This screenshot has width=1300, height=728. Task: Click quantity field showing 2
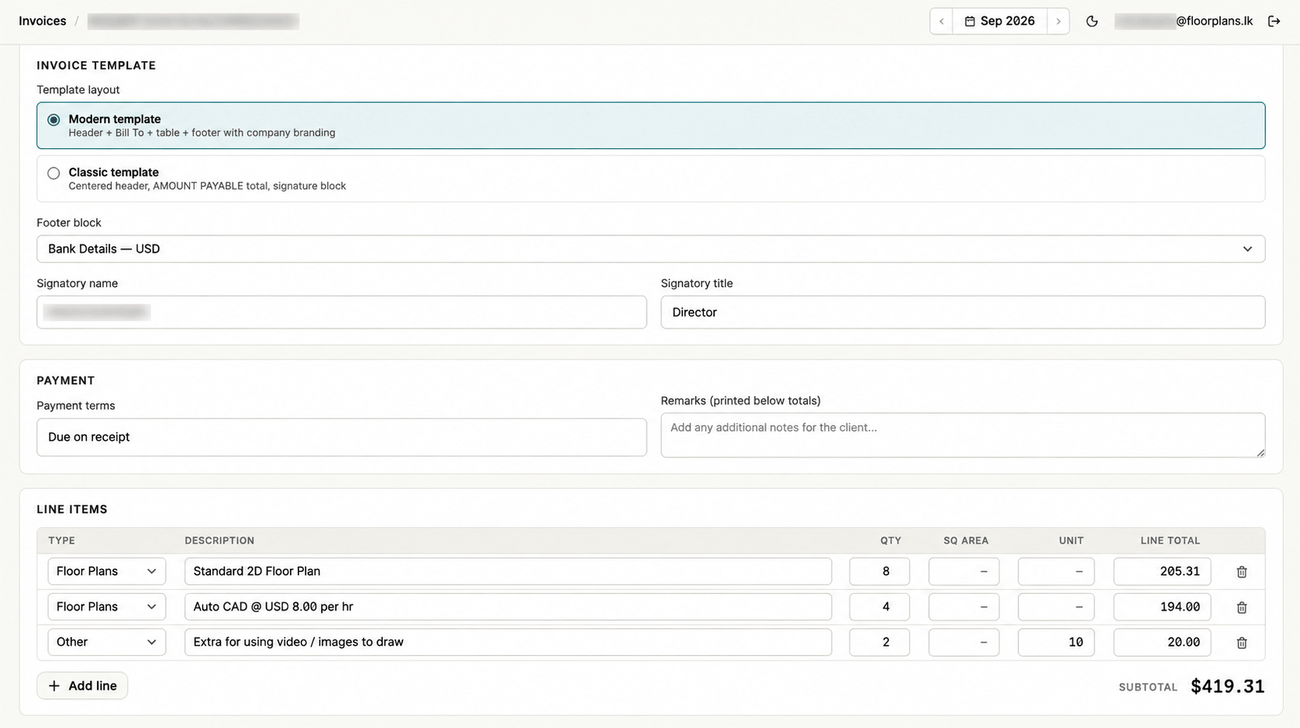point(880,642)
